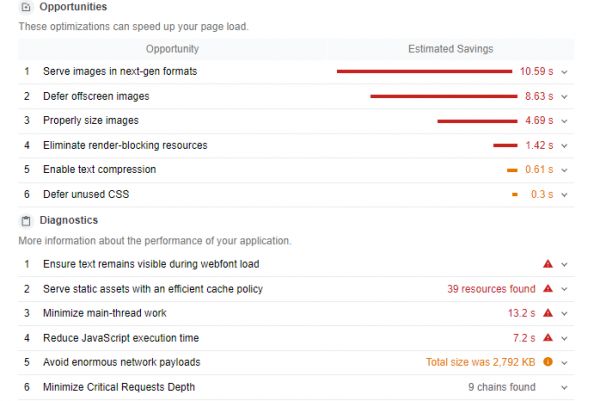
Task: Click the 8.63 s savings bar
Action: coord(444,96)
